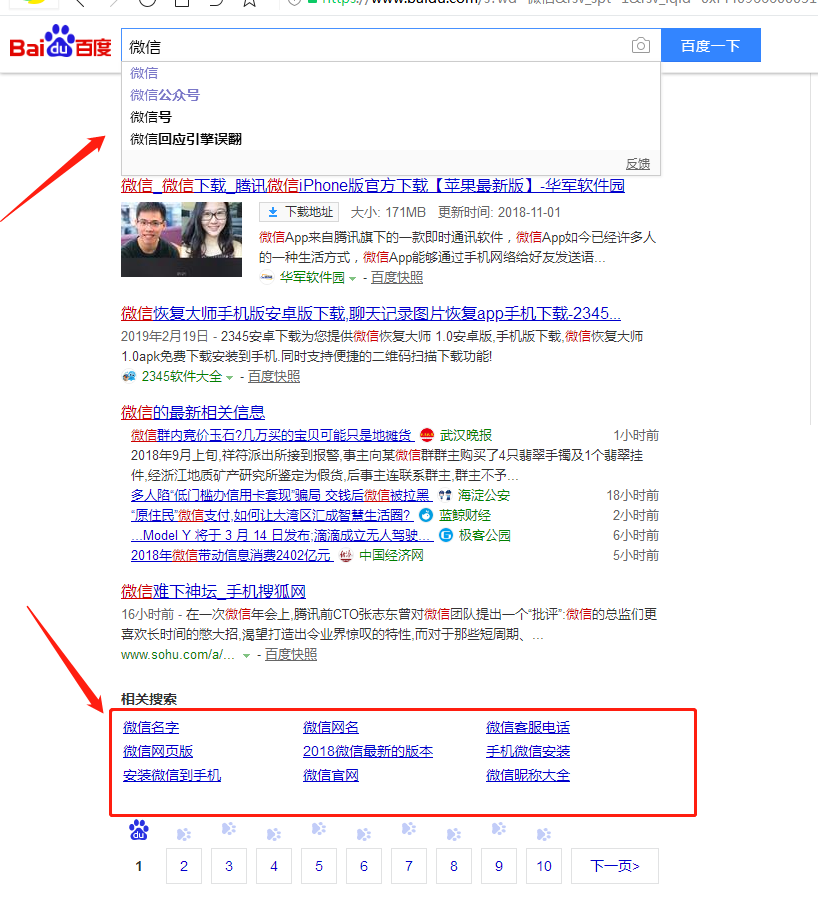Open the dropdown arrow beside www.sohu.com
The image size is (818, 922).
coord(246,655)
